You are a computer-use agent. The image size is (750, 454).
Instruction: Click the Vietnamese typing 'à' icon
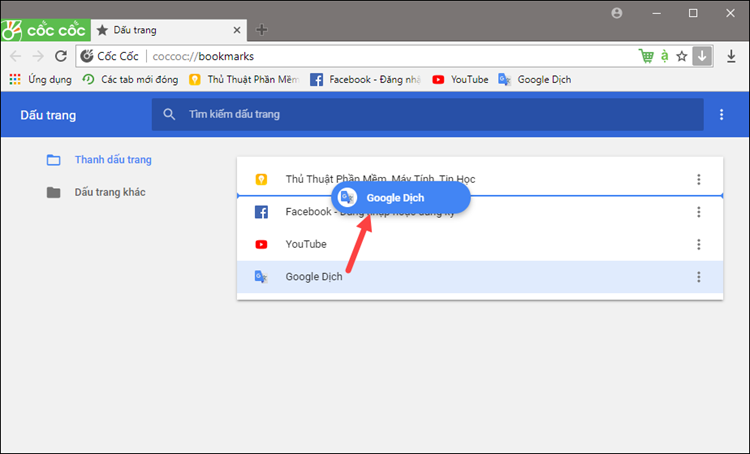(x=664, y=56)
